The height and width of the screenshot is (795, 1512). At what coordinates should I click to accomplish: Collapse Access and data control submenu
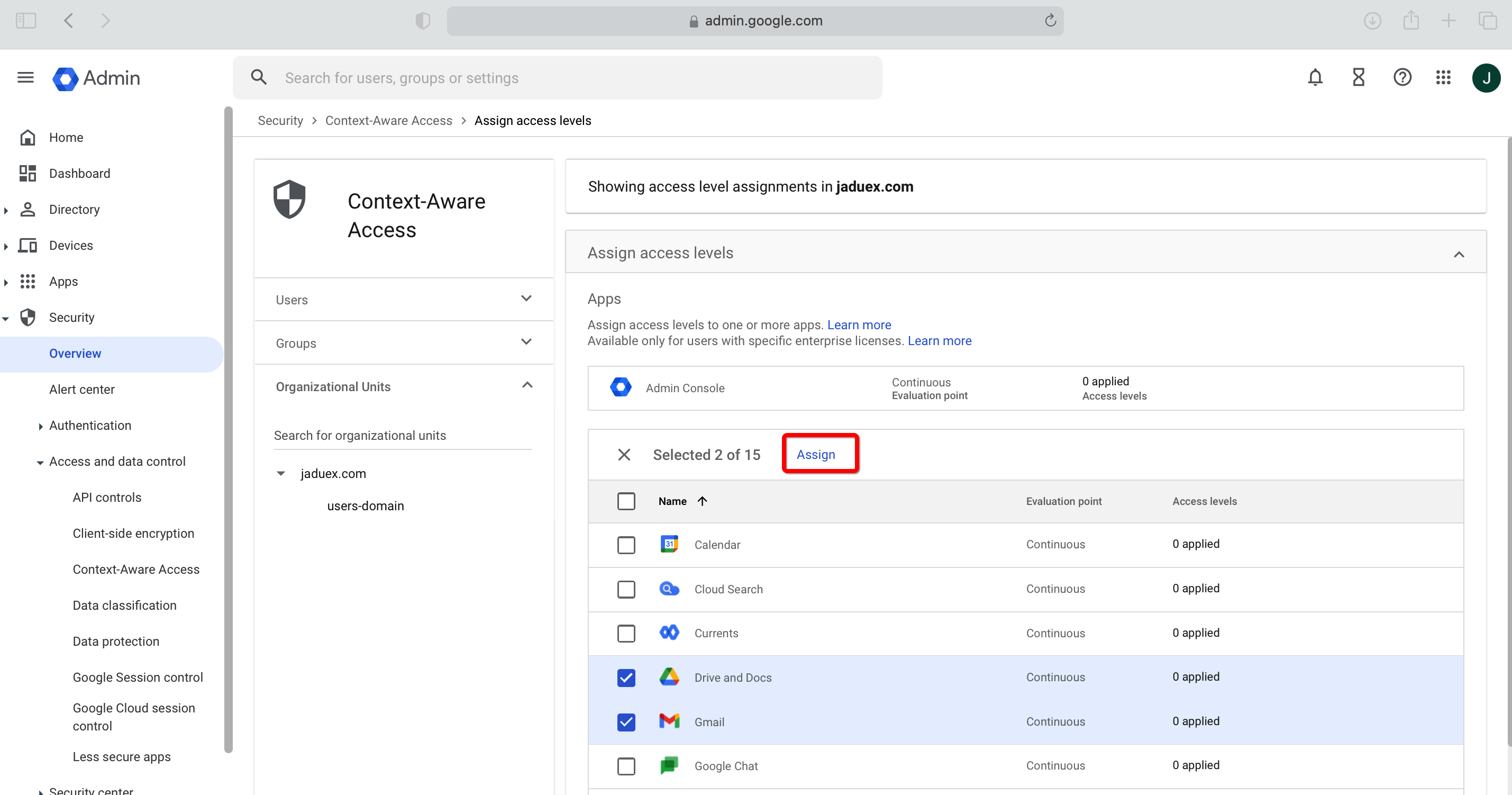click(x=41, y=462)
